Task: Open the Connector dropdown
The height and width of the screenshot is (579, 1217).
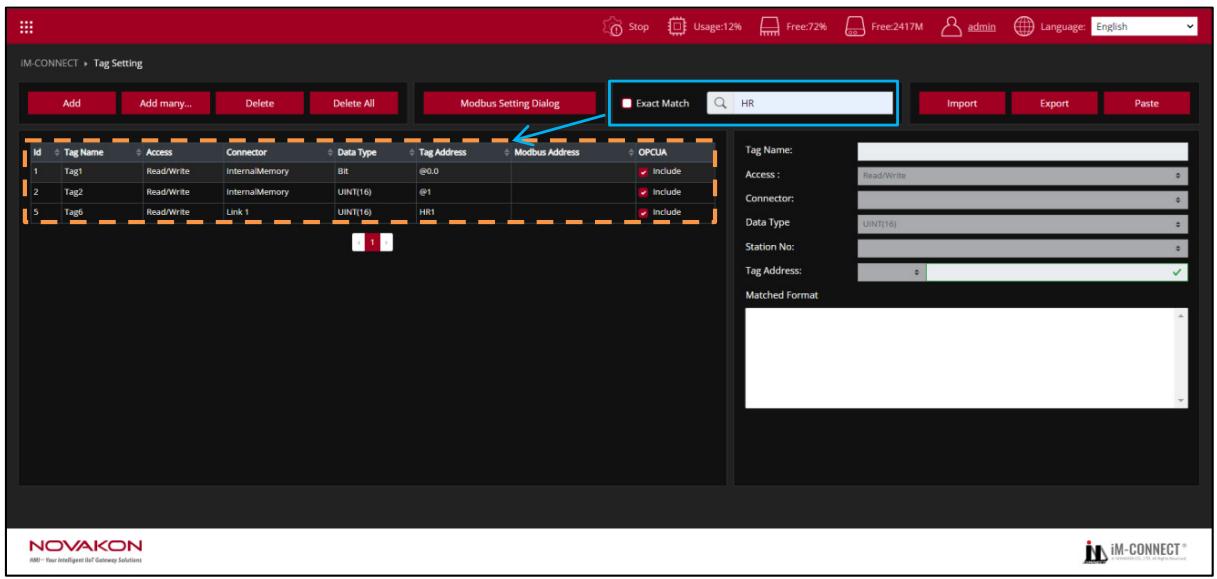Action: [x=1023, y=198]
